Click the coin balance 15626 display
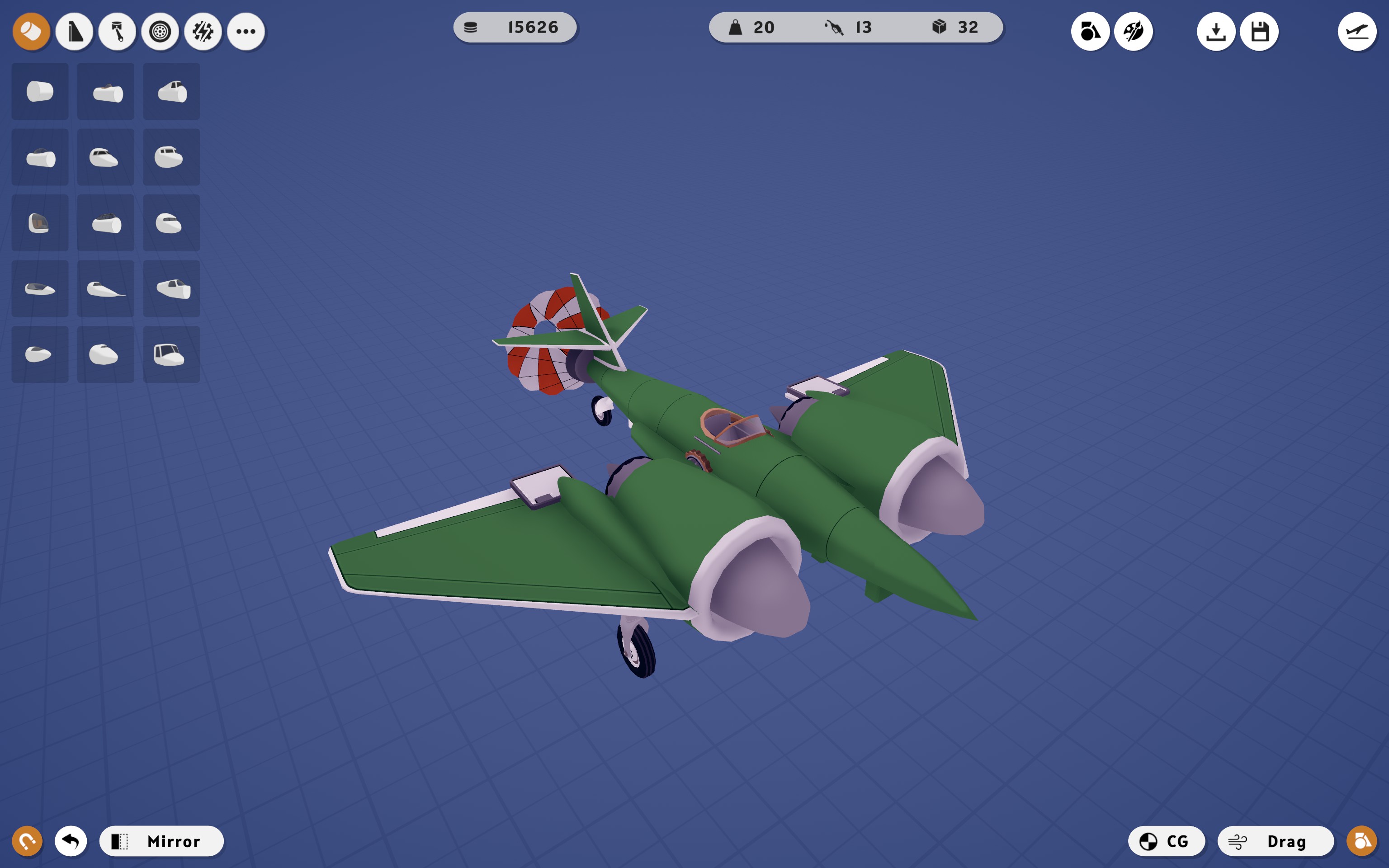 (514, 27)
